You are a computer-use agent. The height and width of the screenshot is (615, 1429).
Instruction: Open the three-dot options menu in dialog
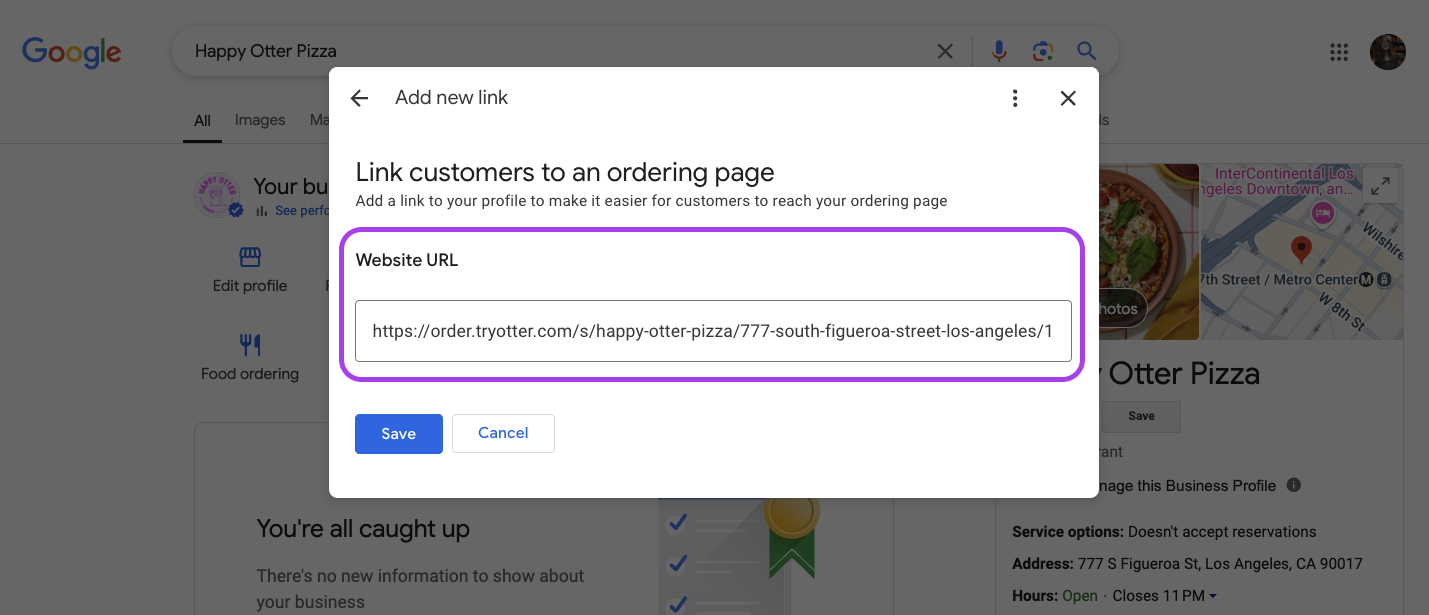click(1015, 98)
